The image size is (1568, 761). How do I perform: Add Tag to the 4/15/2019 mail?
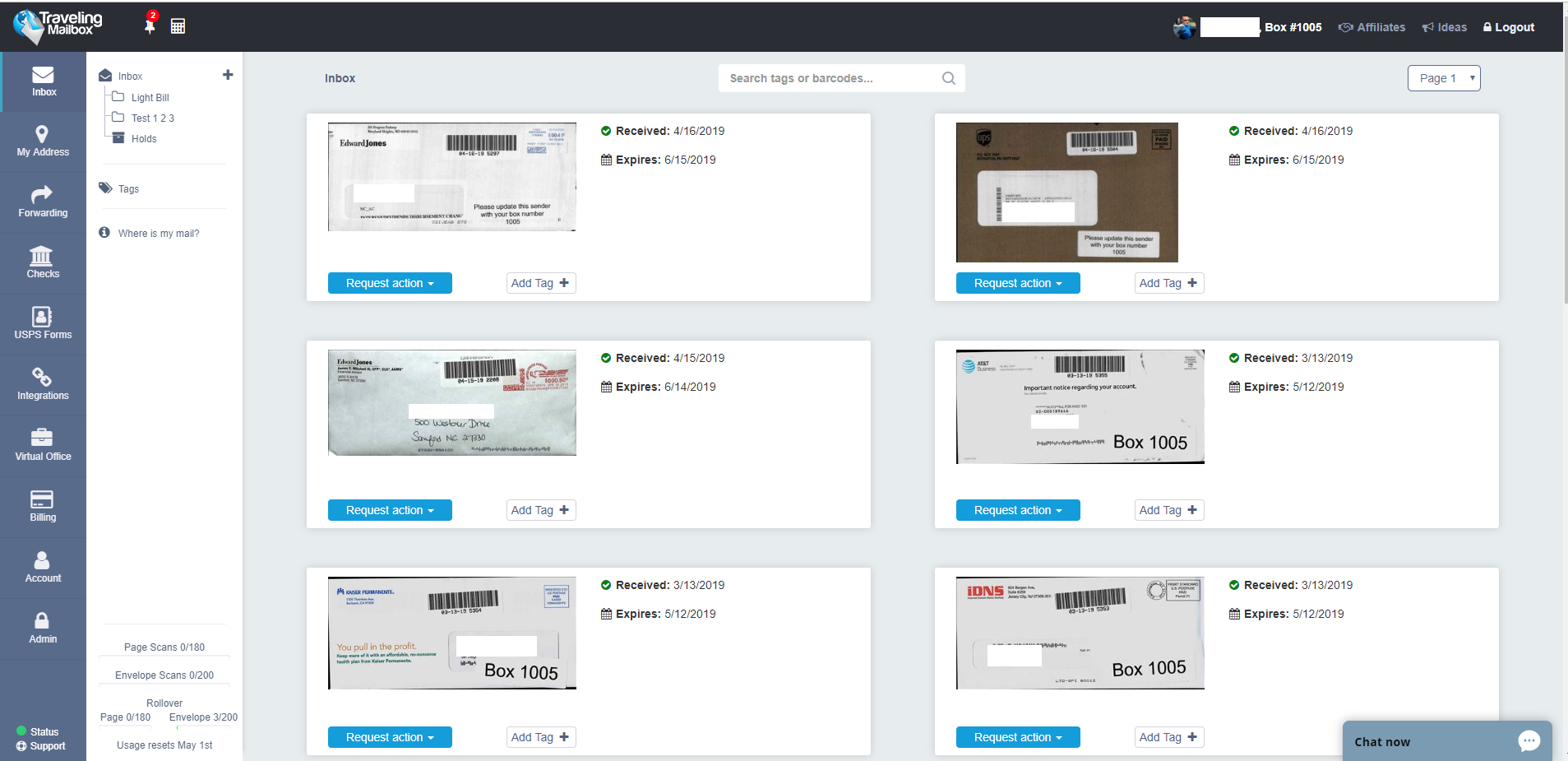(x=540, y=510)
